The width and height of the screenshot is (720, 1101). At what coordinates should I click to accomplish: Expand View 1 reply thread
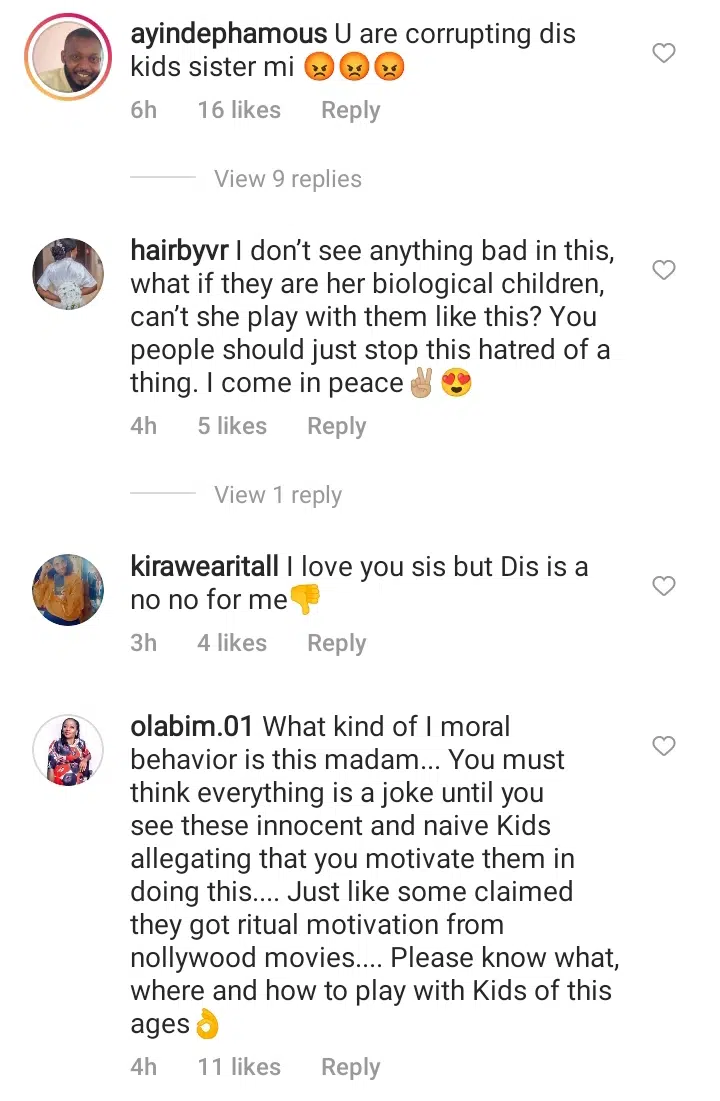pyautogui.click(x=278, y=495)
